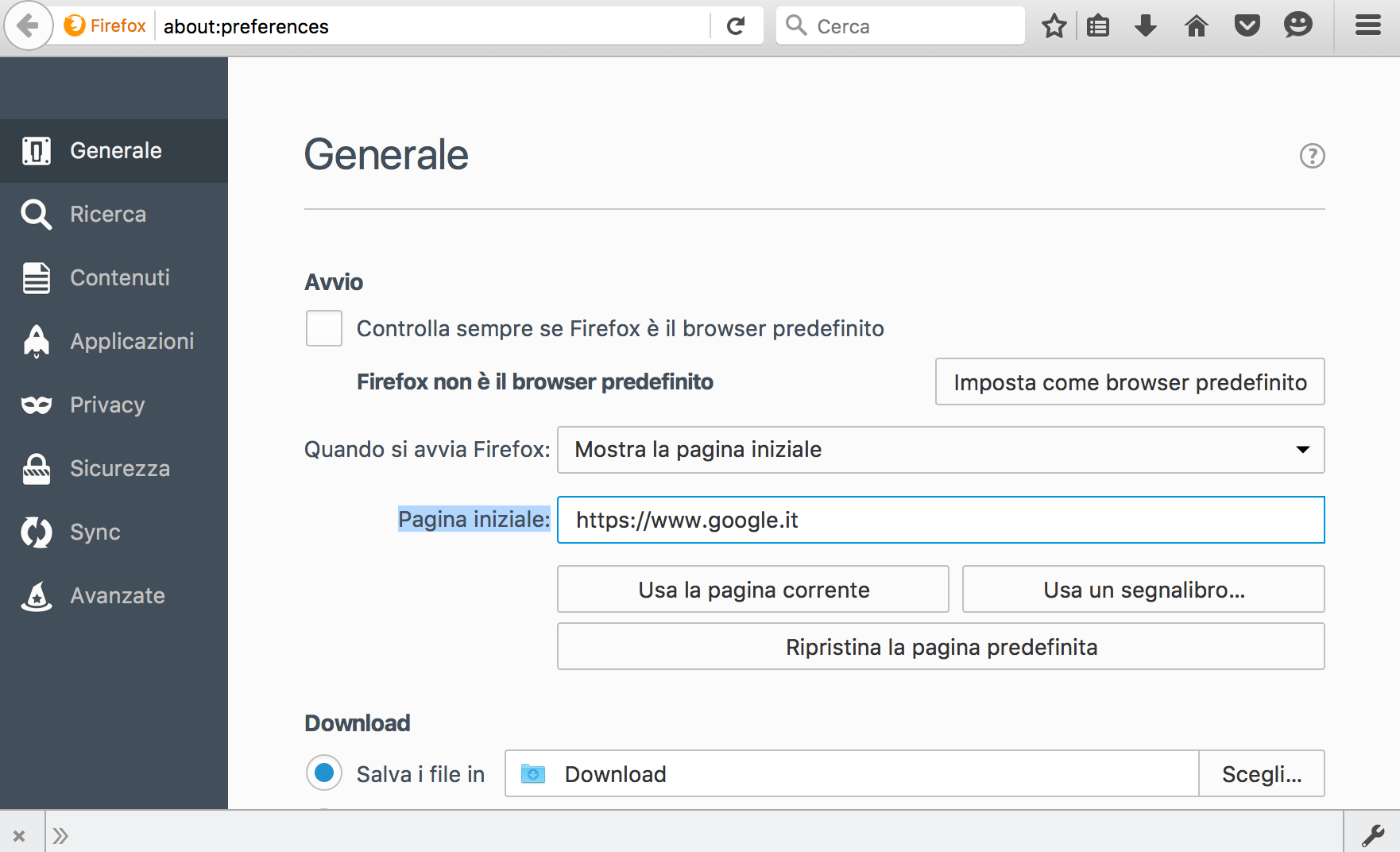Click the Contenuti document sidebar icon
Viewport: 1400px width, 852px height.
pos(37,278)
